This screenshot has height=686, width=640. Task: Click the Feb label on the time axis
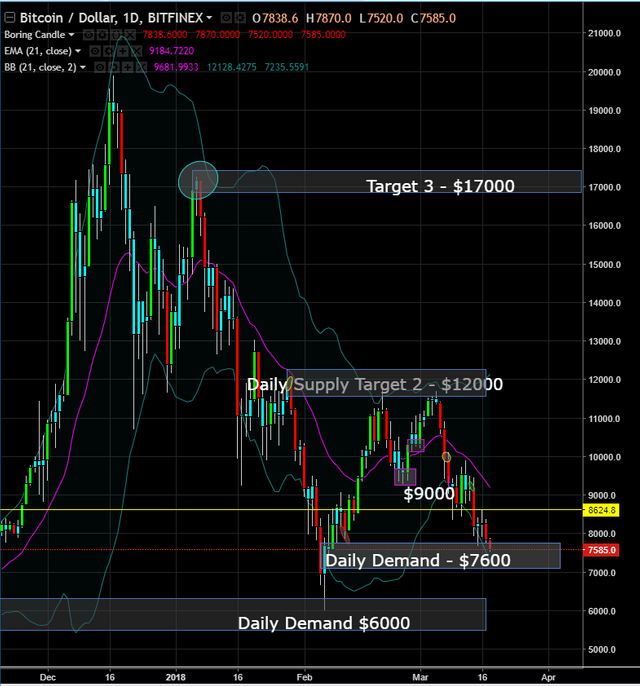304,677
